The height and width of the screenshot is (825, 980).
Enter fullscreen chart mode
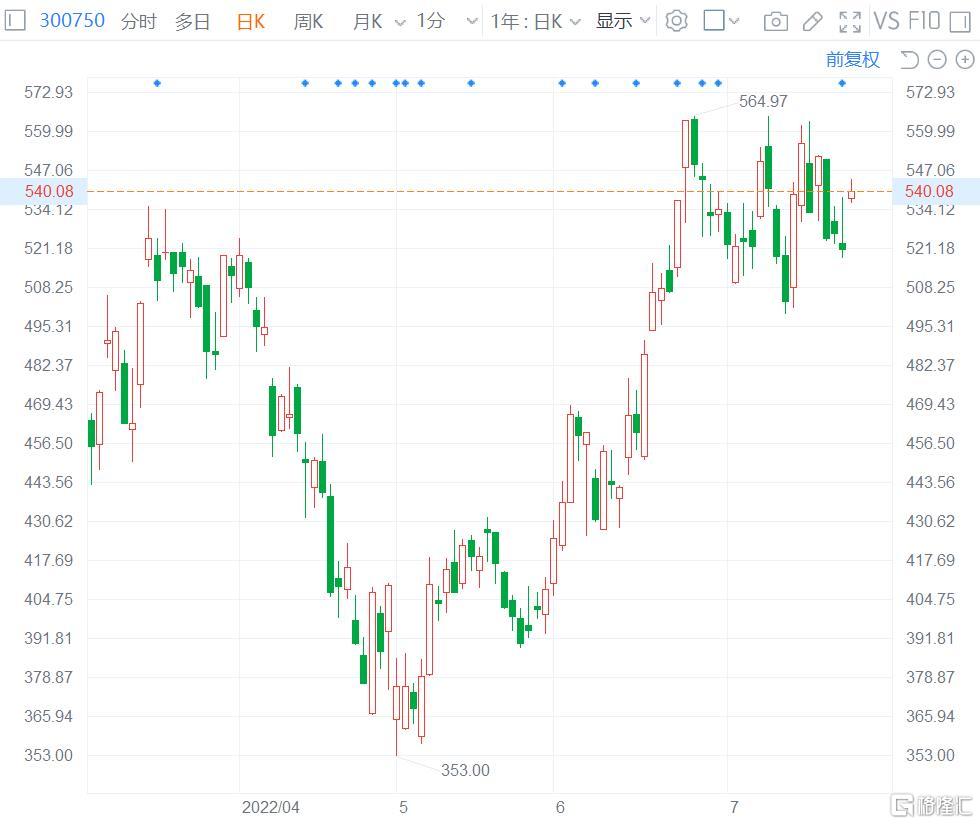(x=850, y=21)
